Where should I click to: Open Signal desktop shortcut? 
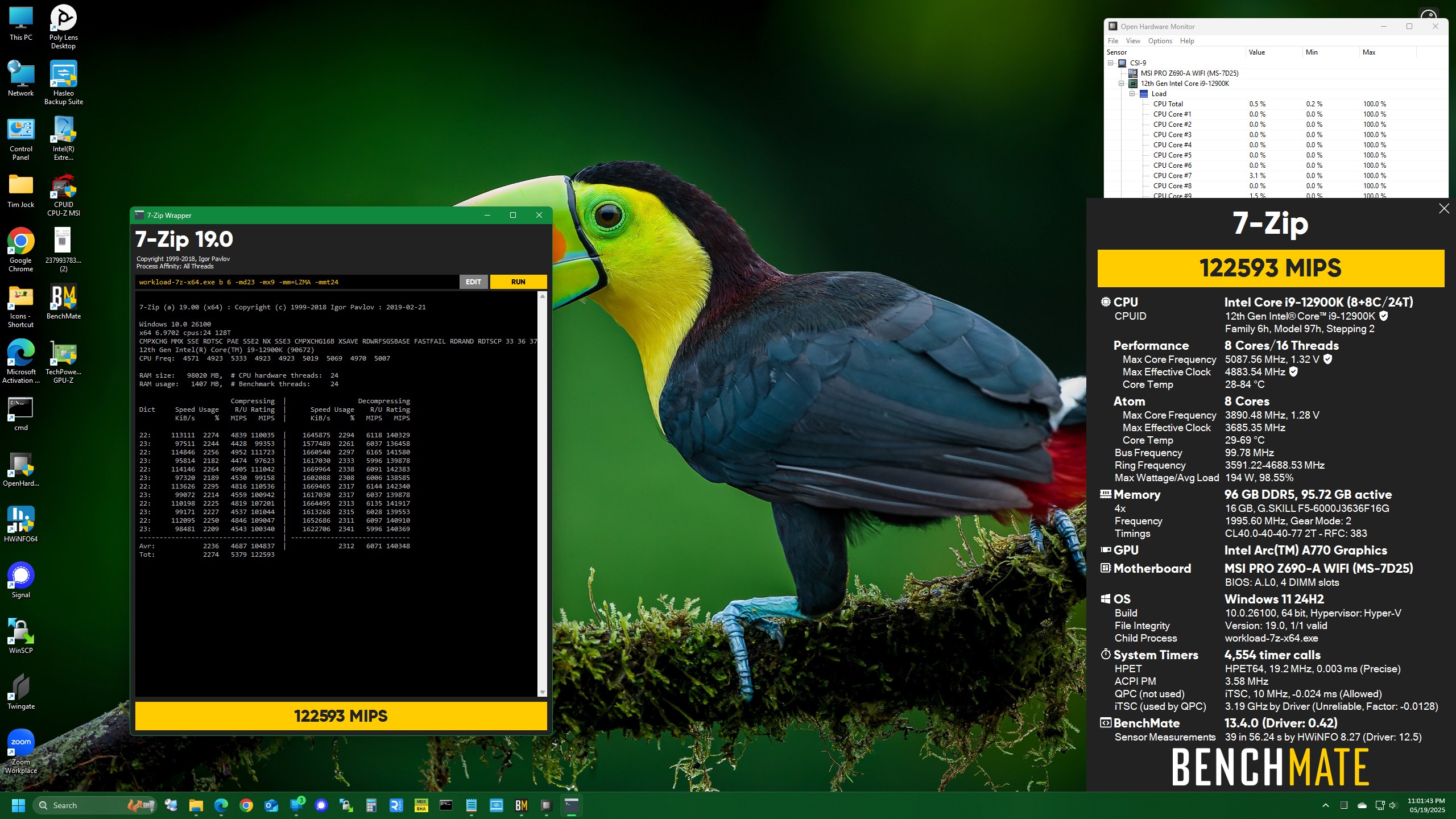click(21, 581)
